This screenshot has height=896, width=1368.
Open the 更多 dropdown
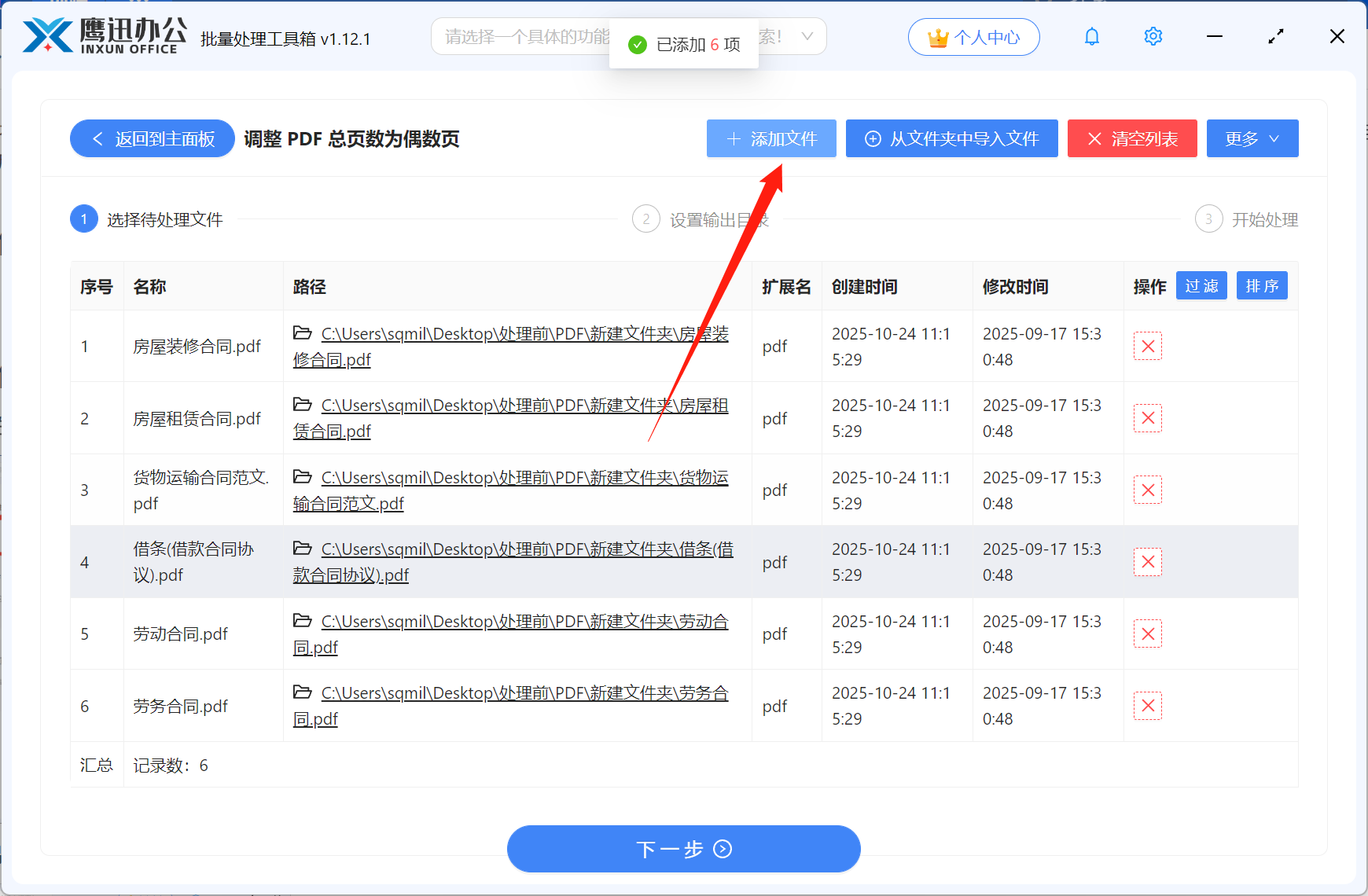(1252, 138)
